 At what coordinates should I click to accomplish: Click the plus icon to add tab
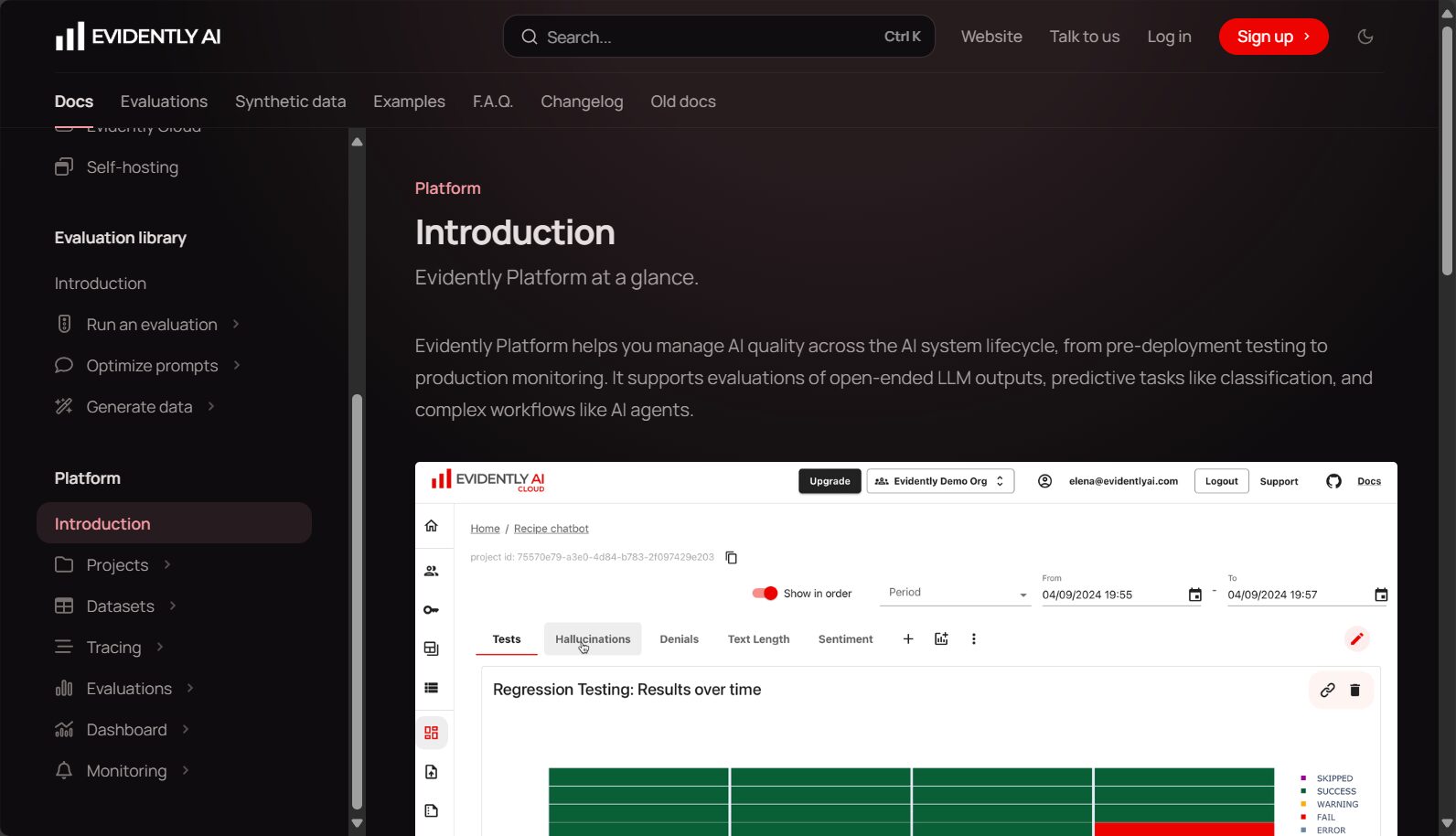[908, 639]
